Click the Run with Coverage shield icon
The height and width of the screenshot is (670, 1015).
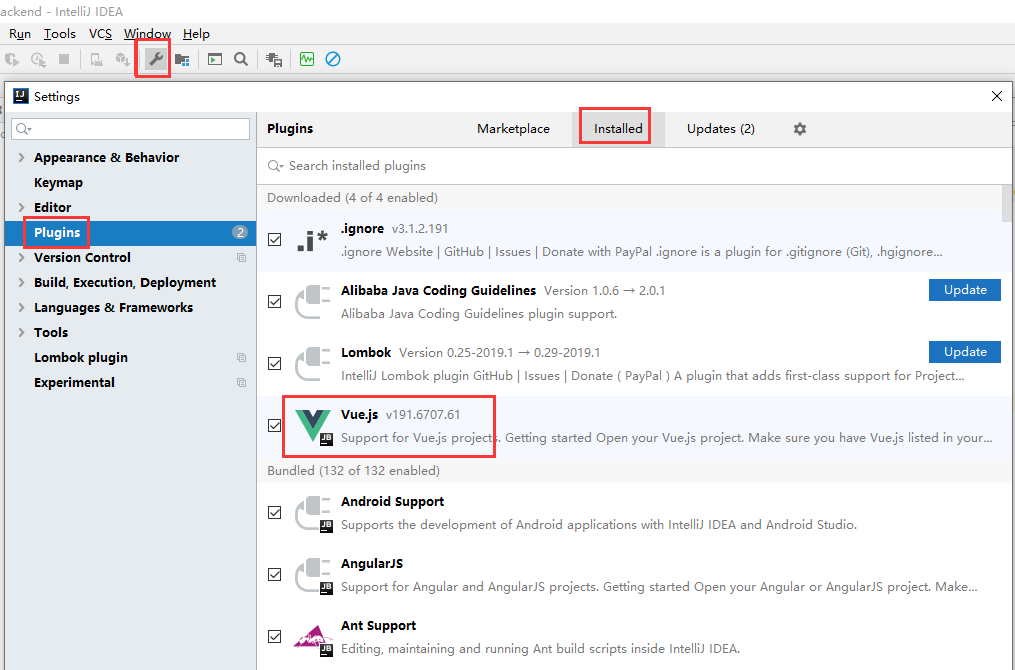[x=12, y=60]
